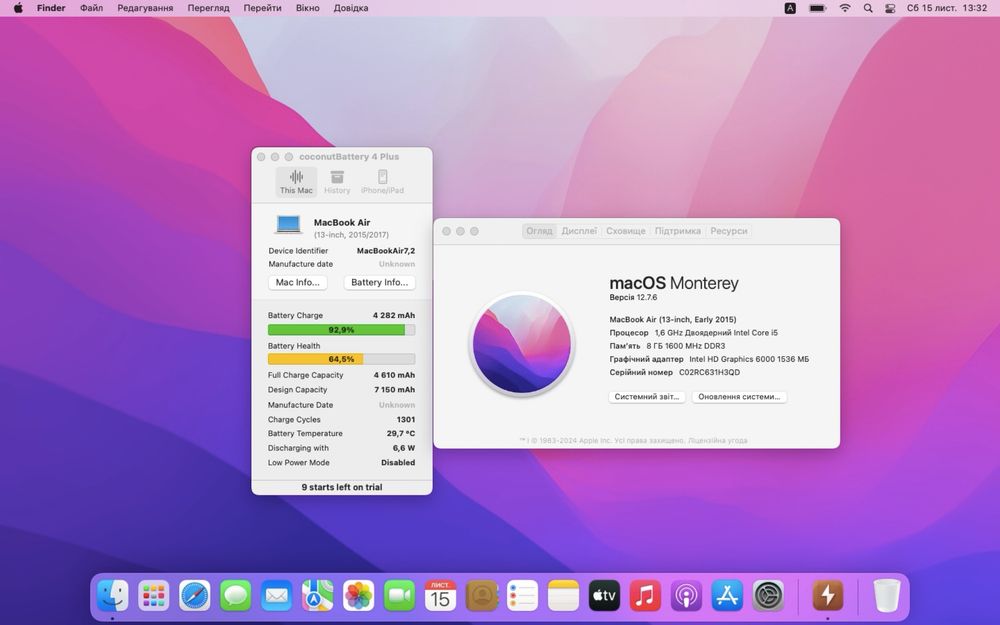Select the Огляд tab

[539, 231]
